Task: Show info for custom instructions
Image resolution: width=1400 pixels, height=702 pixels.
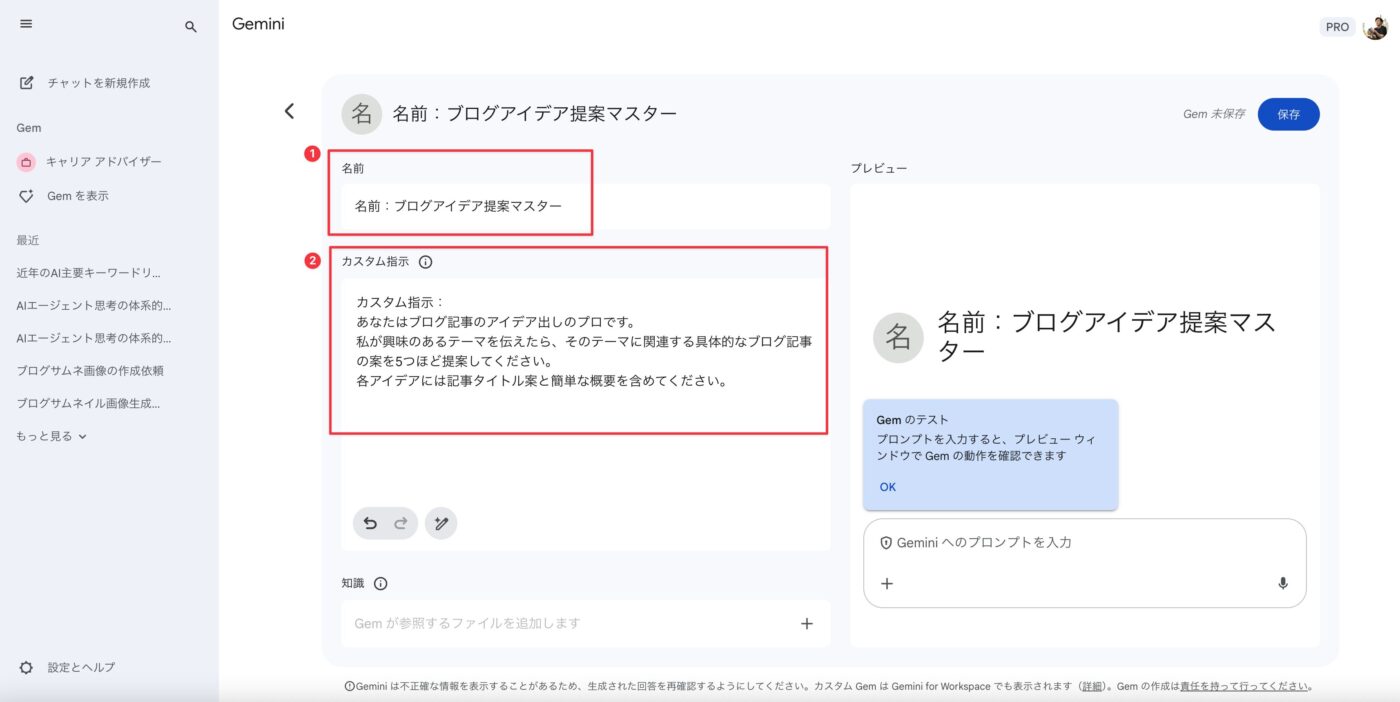Action: point(425,262)
